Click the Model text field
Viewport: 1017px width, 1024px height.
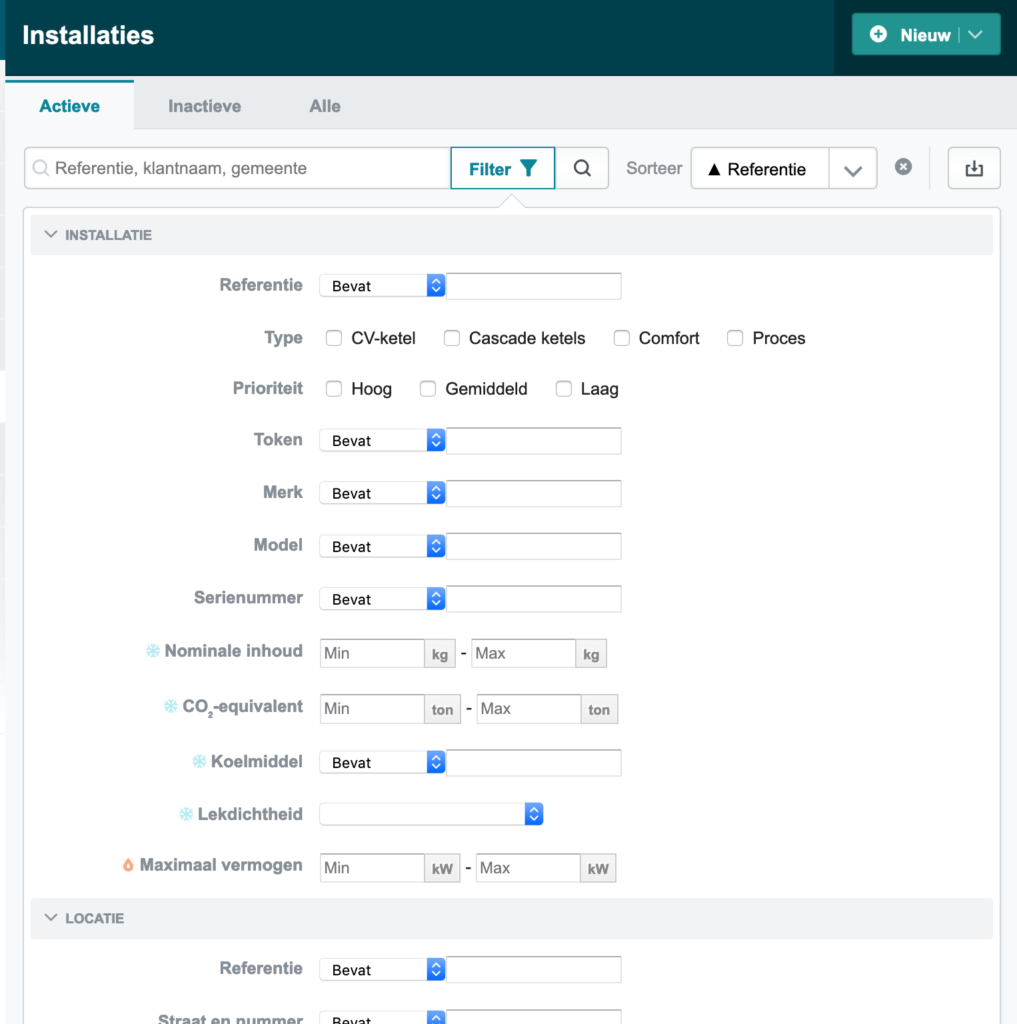[x=534, y=546]
